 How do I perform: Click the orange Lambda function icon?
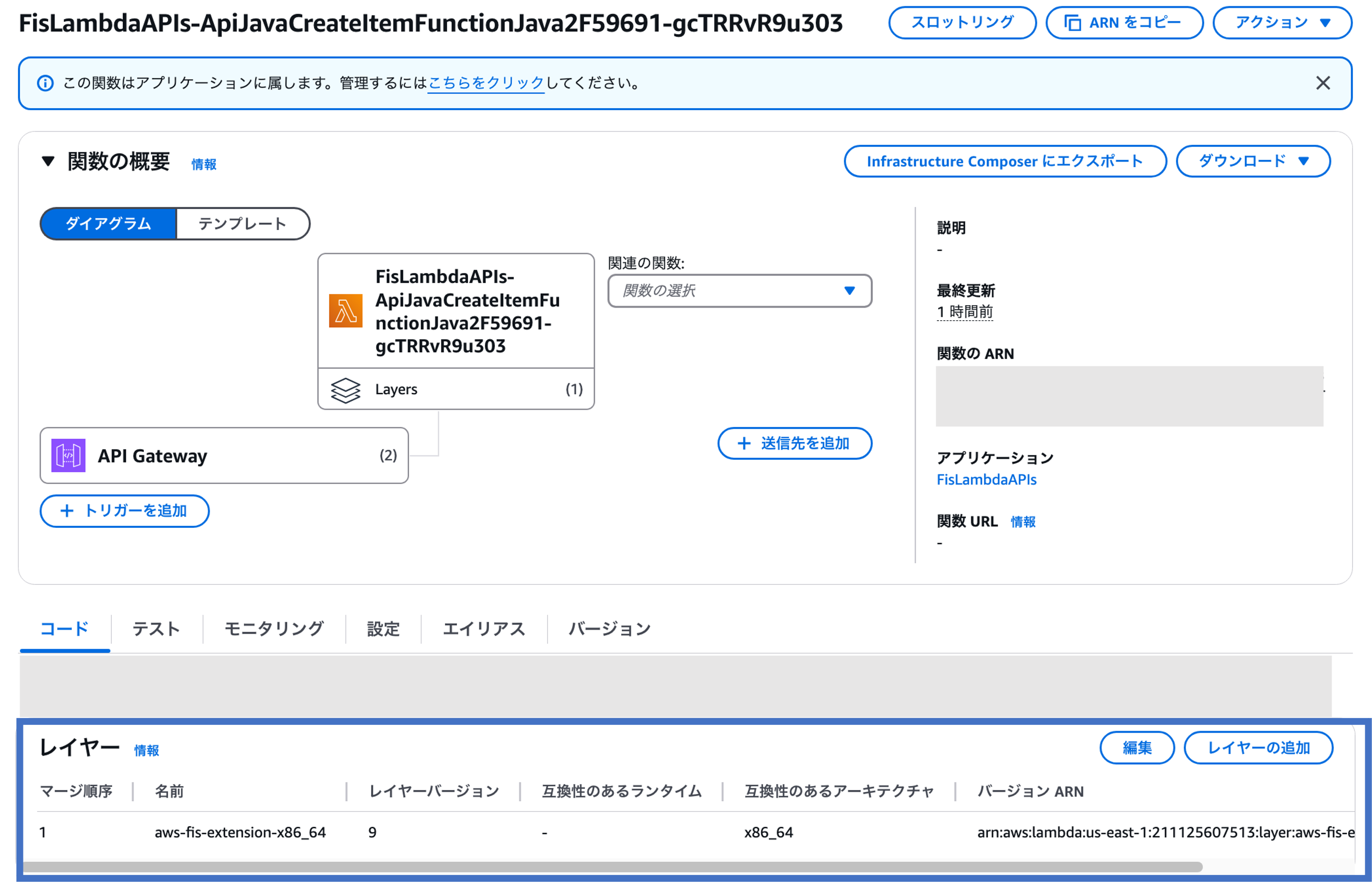coord(345,311)
